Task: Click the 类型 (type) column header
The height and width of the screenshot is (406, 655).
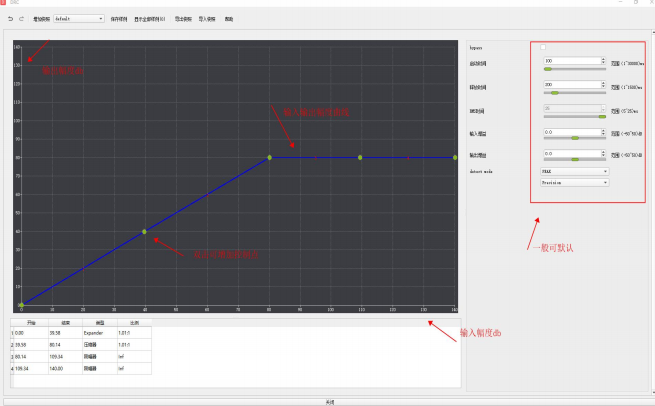Action: point(100,323)
